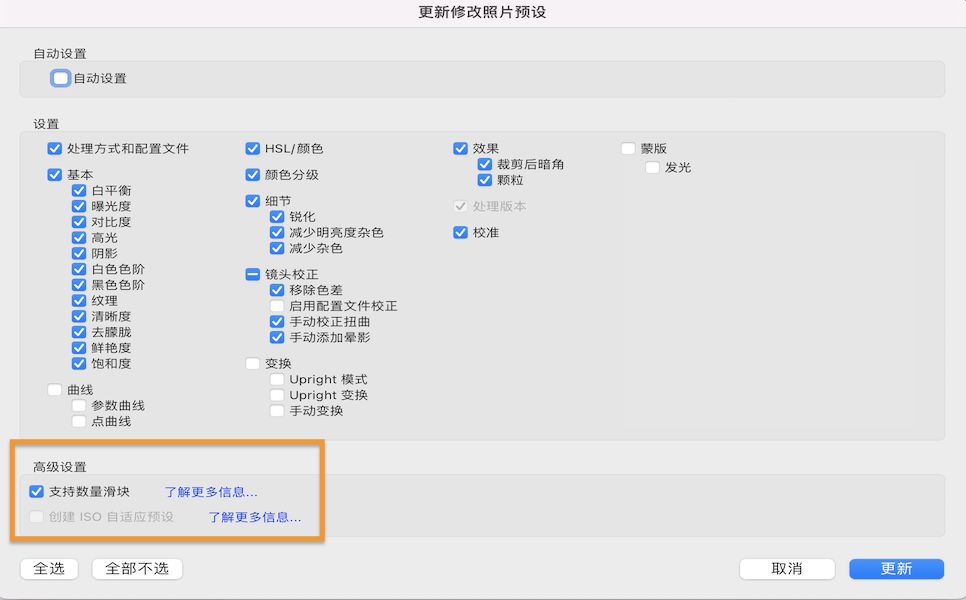966x600 pixels.
Task: Click the partially checked 镜头校正 checkbox
Action: (x=253, y=273)
